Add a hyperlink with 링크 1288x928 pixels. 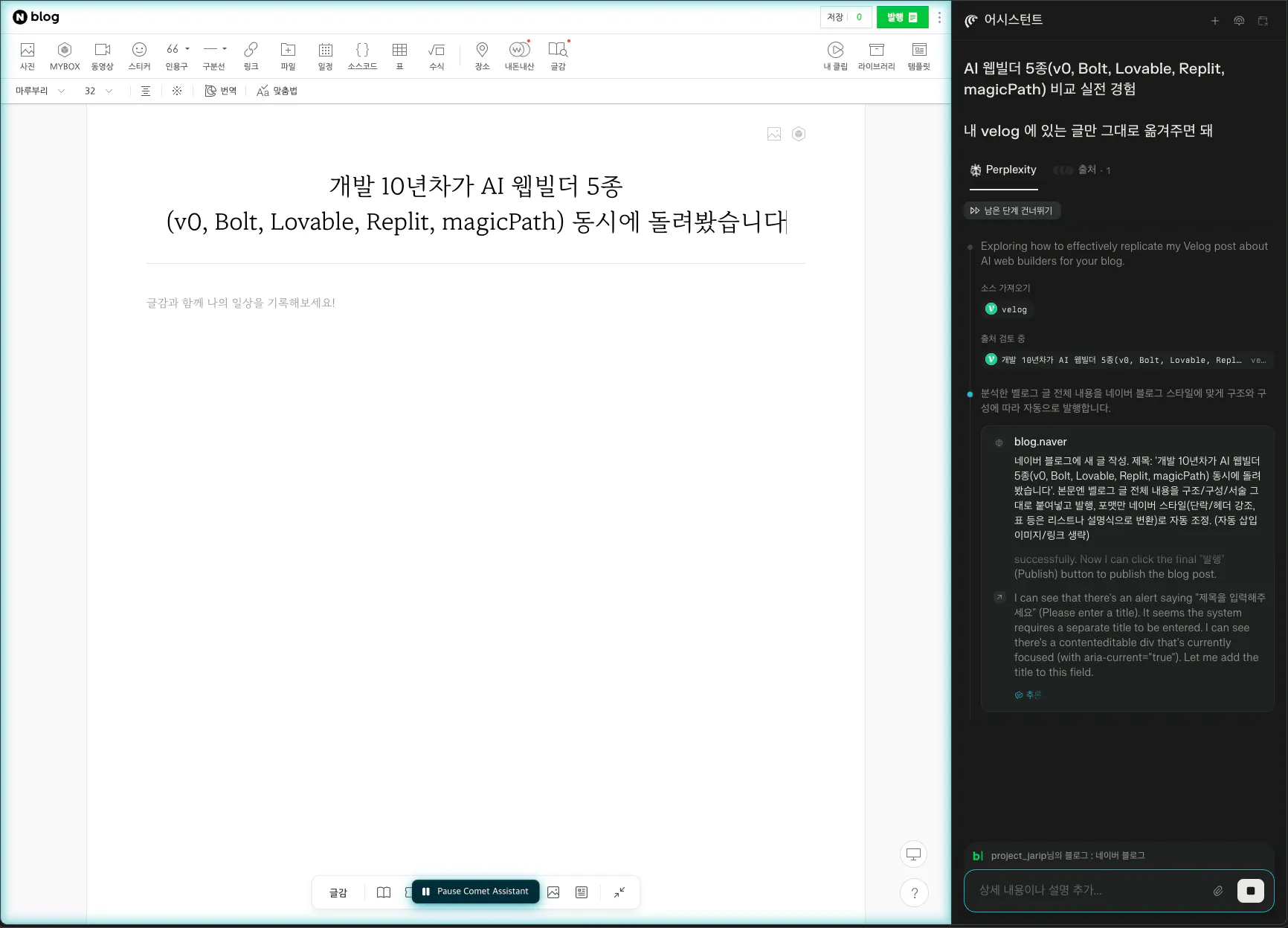251,56
